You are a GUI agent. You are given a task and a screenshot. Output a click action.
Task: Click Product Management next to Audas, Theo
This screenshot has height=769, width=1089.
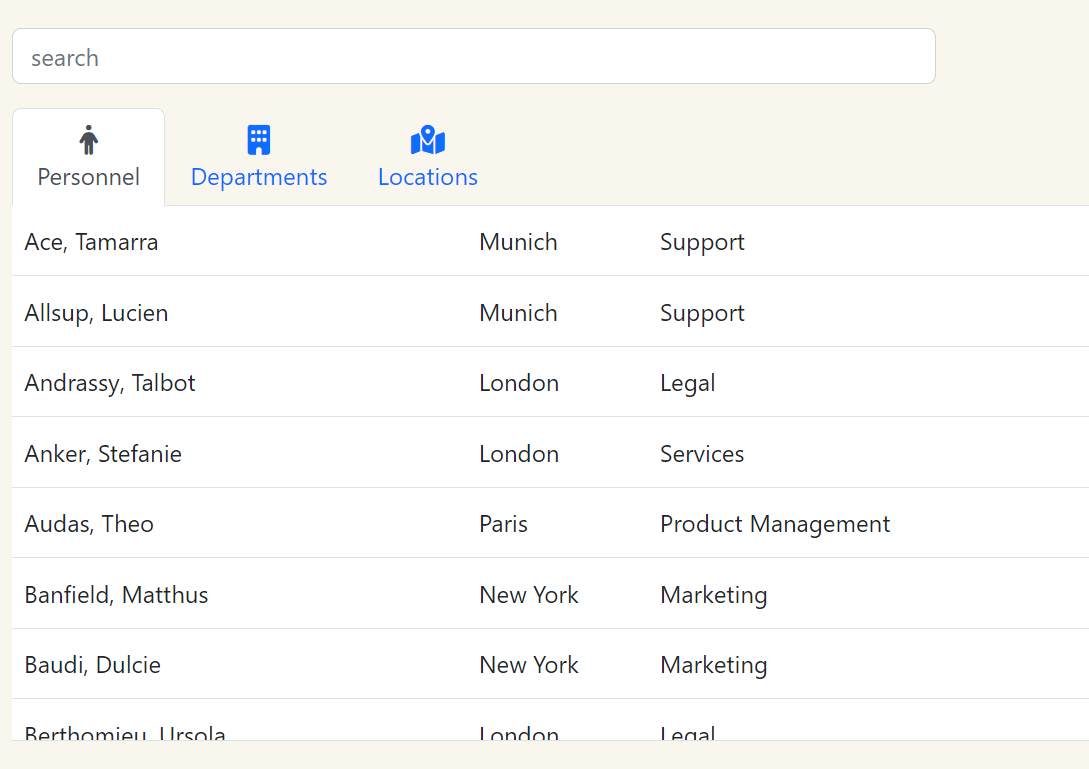click(x=775, y=523)
